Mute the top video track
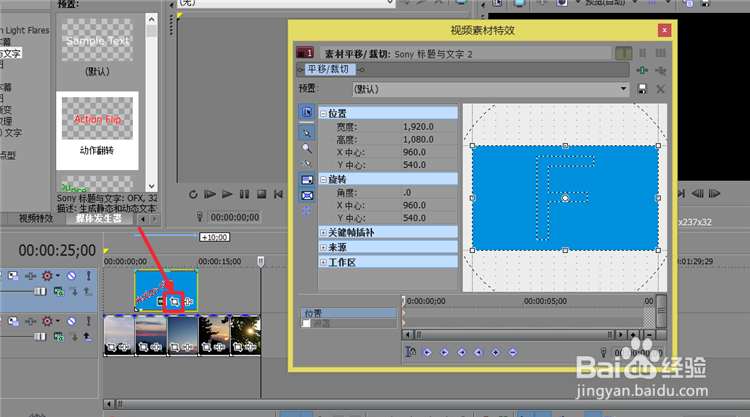The width and height of the screenshot is (750, 417). tap(71, 276)
